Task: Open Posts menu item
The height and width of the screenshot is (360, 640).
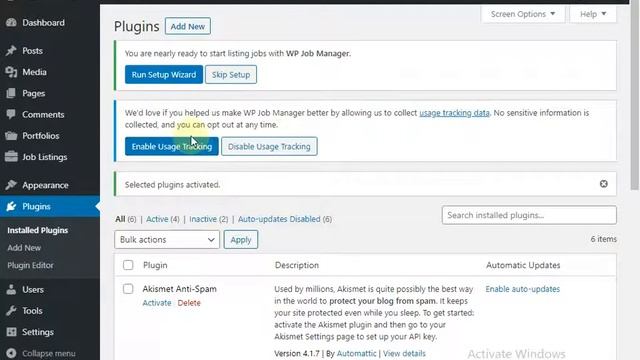Action: click(33, 51)
